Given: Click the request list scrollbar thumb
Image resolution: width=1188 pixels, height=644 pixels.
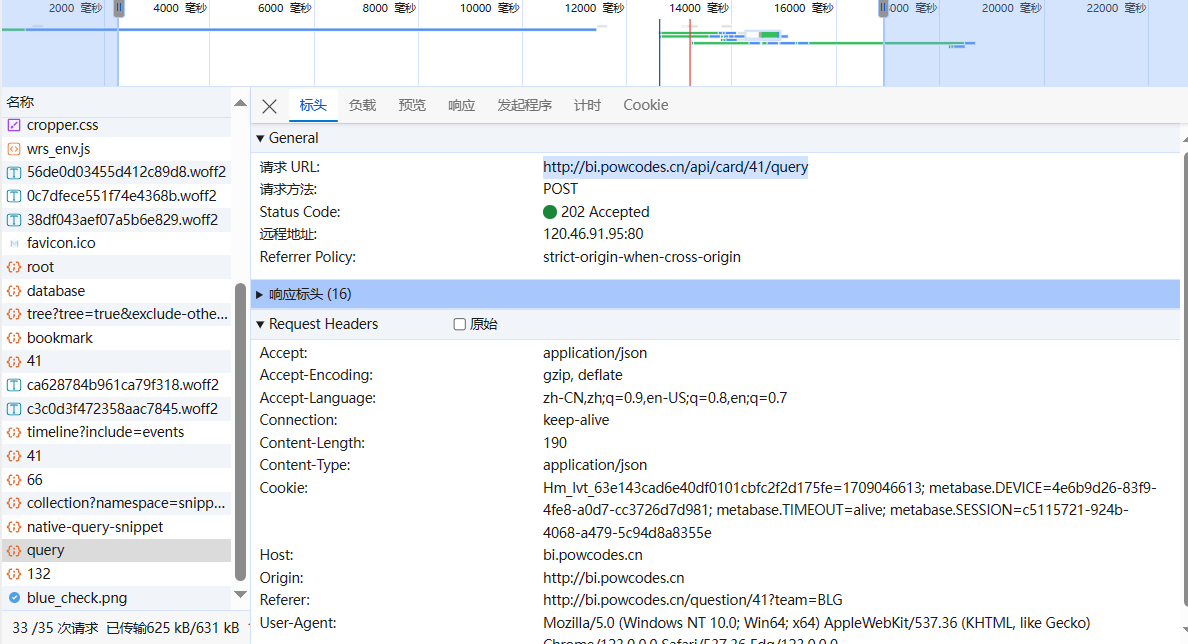Looking at the screenshot, I should pos(240,431).
